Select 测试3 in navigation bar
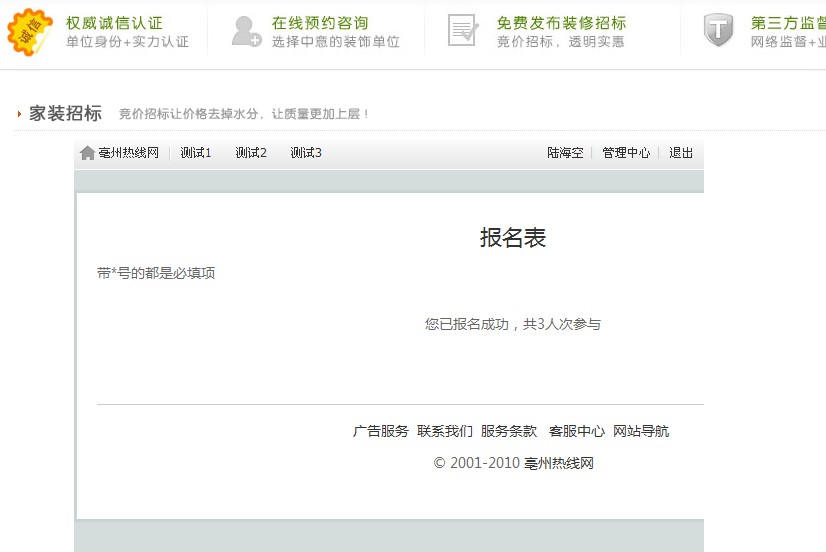This screenshot has width=826, height=552. coord(306,153)
